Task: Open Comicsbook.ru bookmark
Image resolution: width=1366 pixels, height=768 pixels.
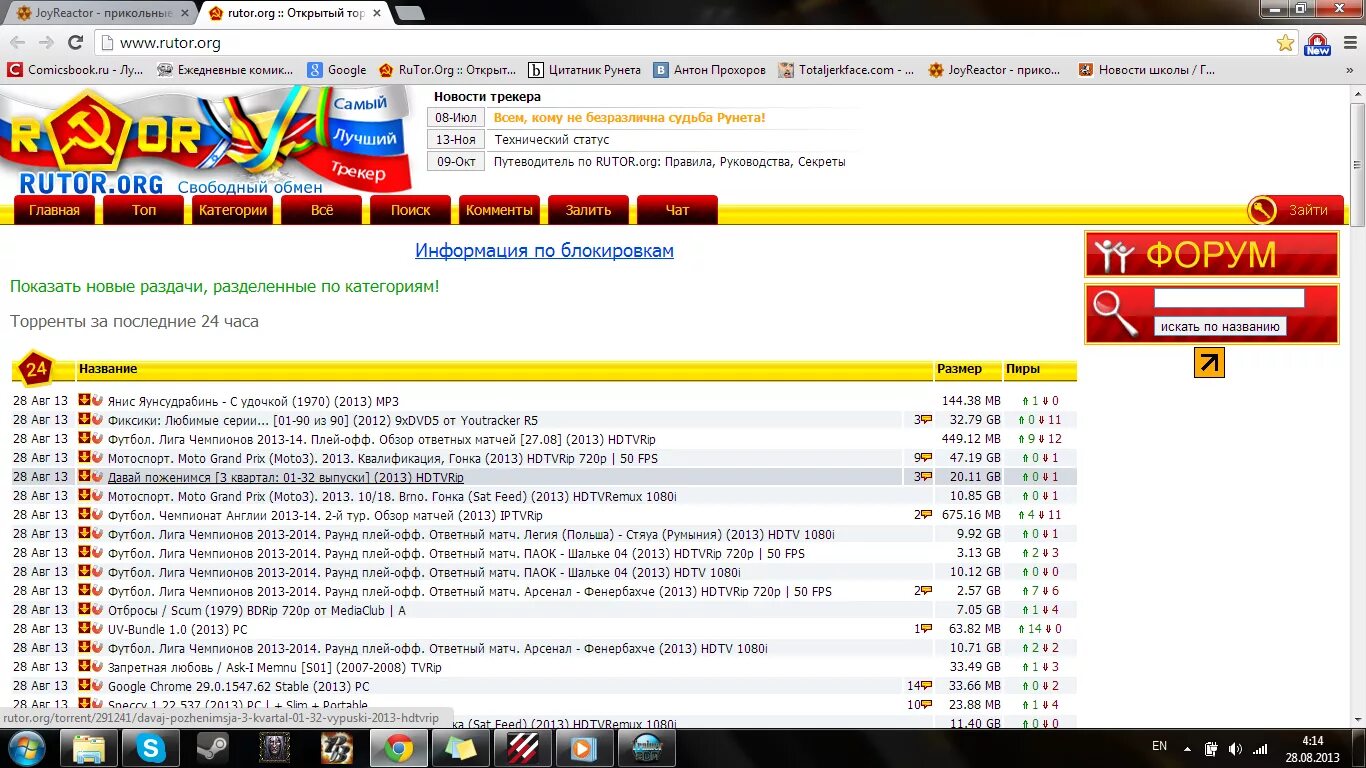Action: 76,70
